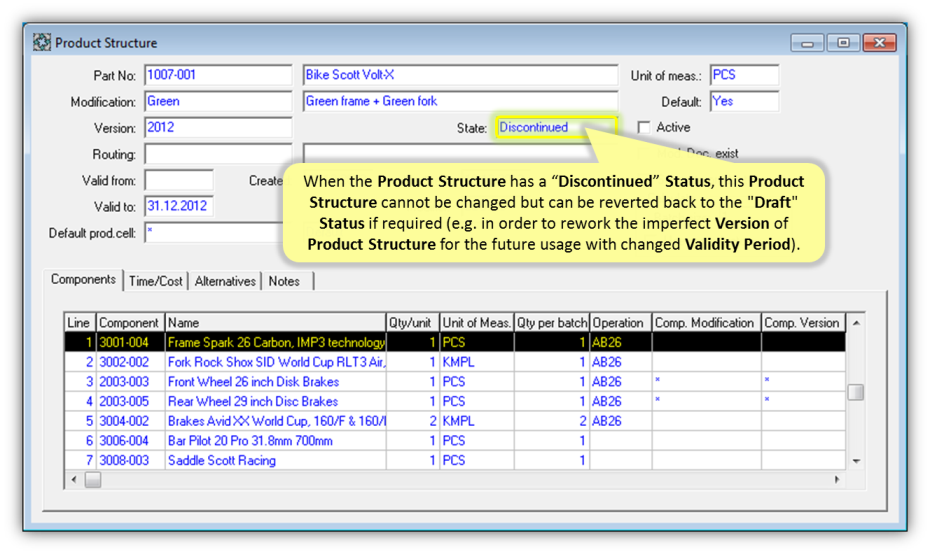Open the Alternatives tab
The height and width of the screenshot is (554, 930).
225,281
